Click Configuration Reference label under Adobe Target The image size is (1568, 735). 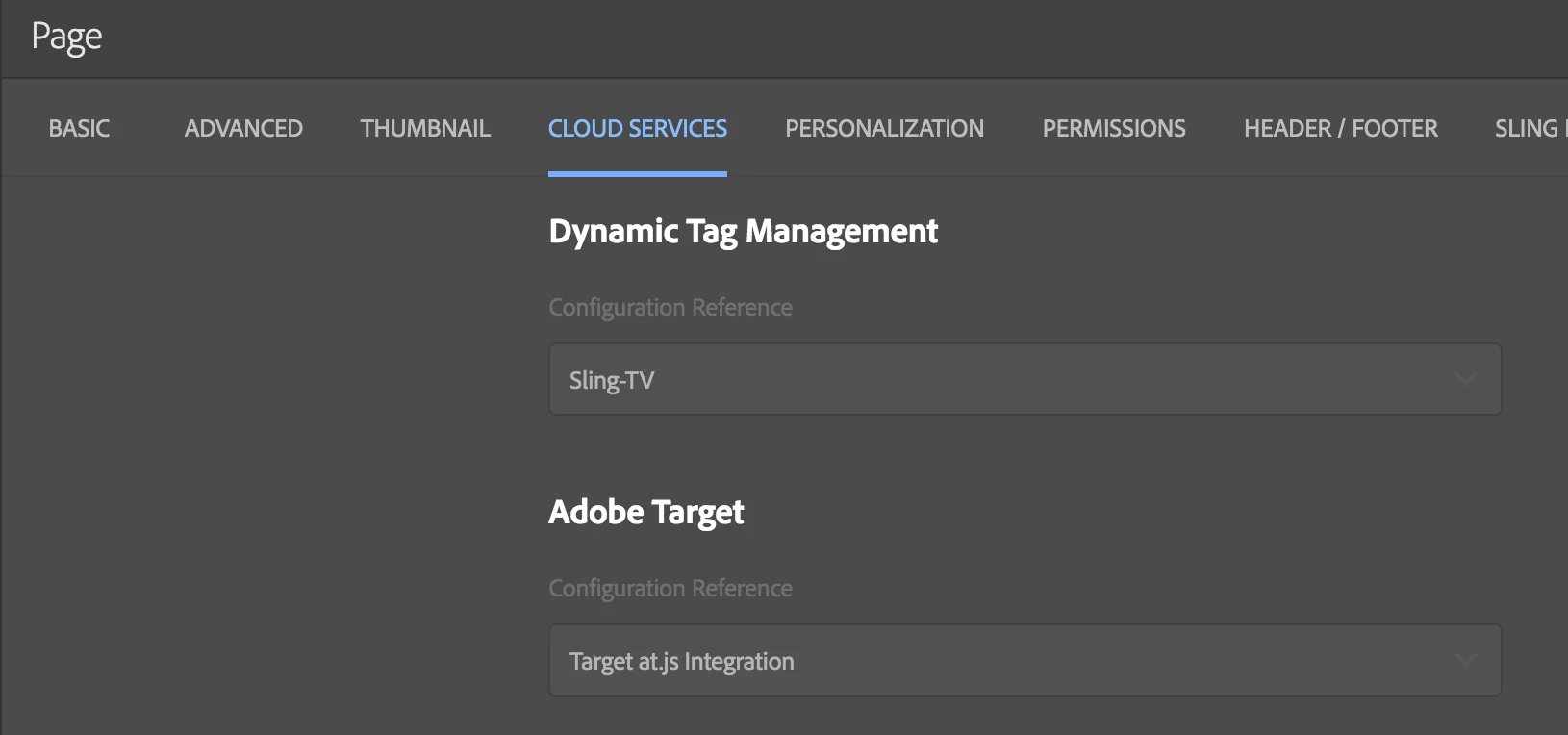coord(670,588)
